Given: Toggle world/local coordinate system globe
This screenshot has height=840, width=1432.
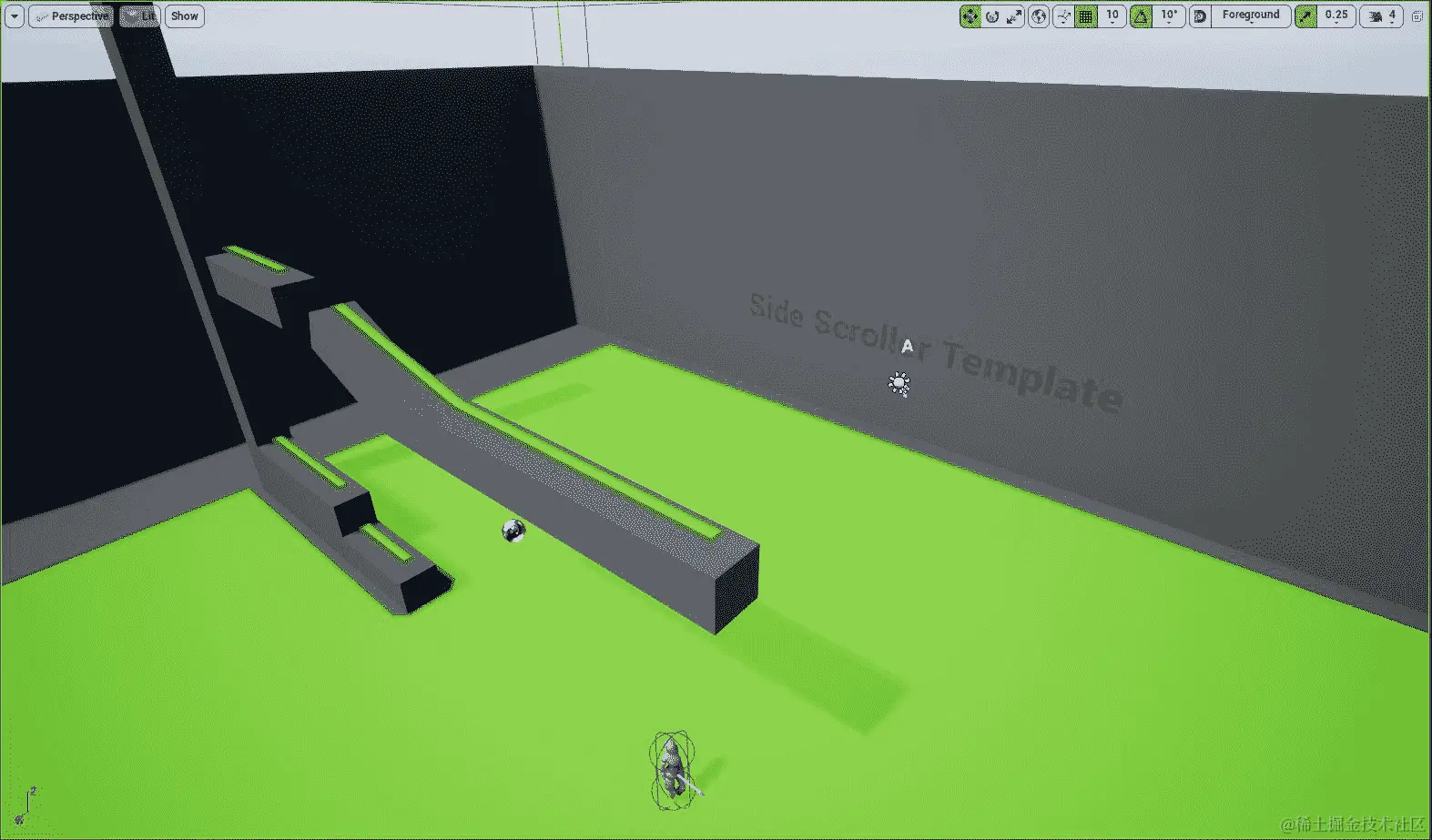Looking at the screenshot, I should click(x=1039, y=16).
